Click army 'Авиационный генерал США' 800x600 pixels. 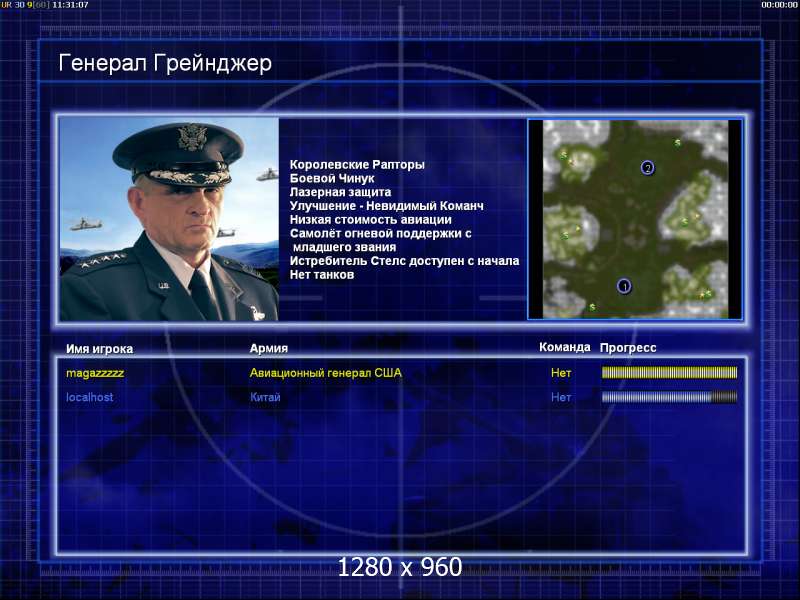tap(326, 373)
